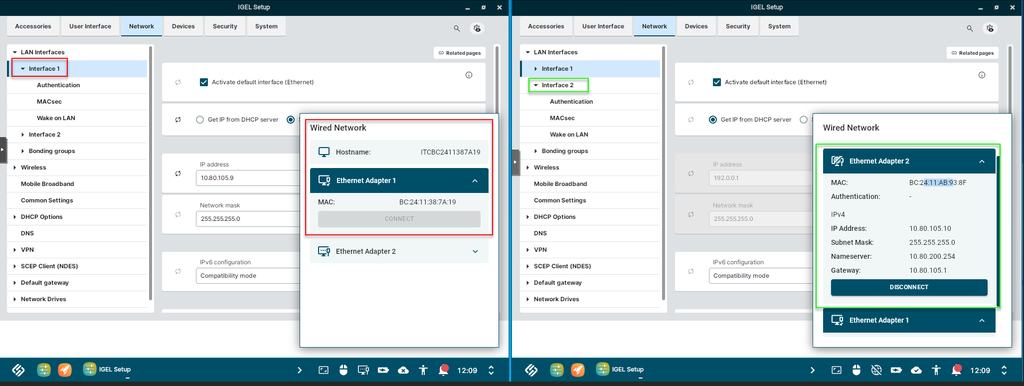Expand the tray arrow on left taskbar
1024x386 pixels.
pos(300,370)
